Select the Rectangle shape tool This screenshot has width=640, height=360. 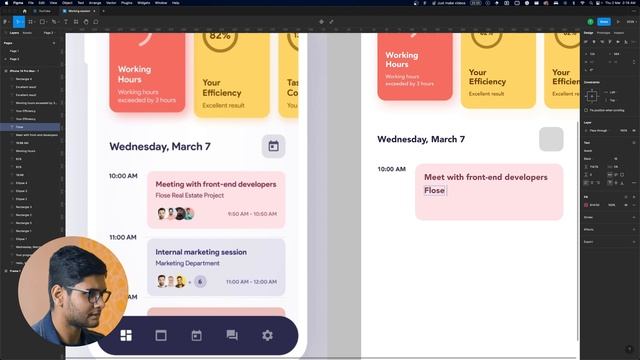pos(42,22)
